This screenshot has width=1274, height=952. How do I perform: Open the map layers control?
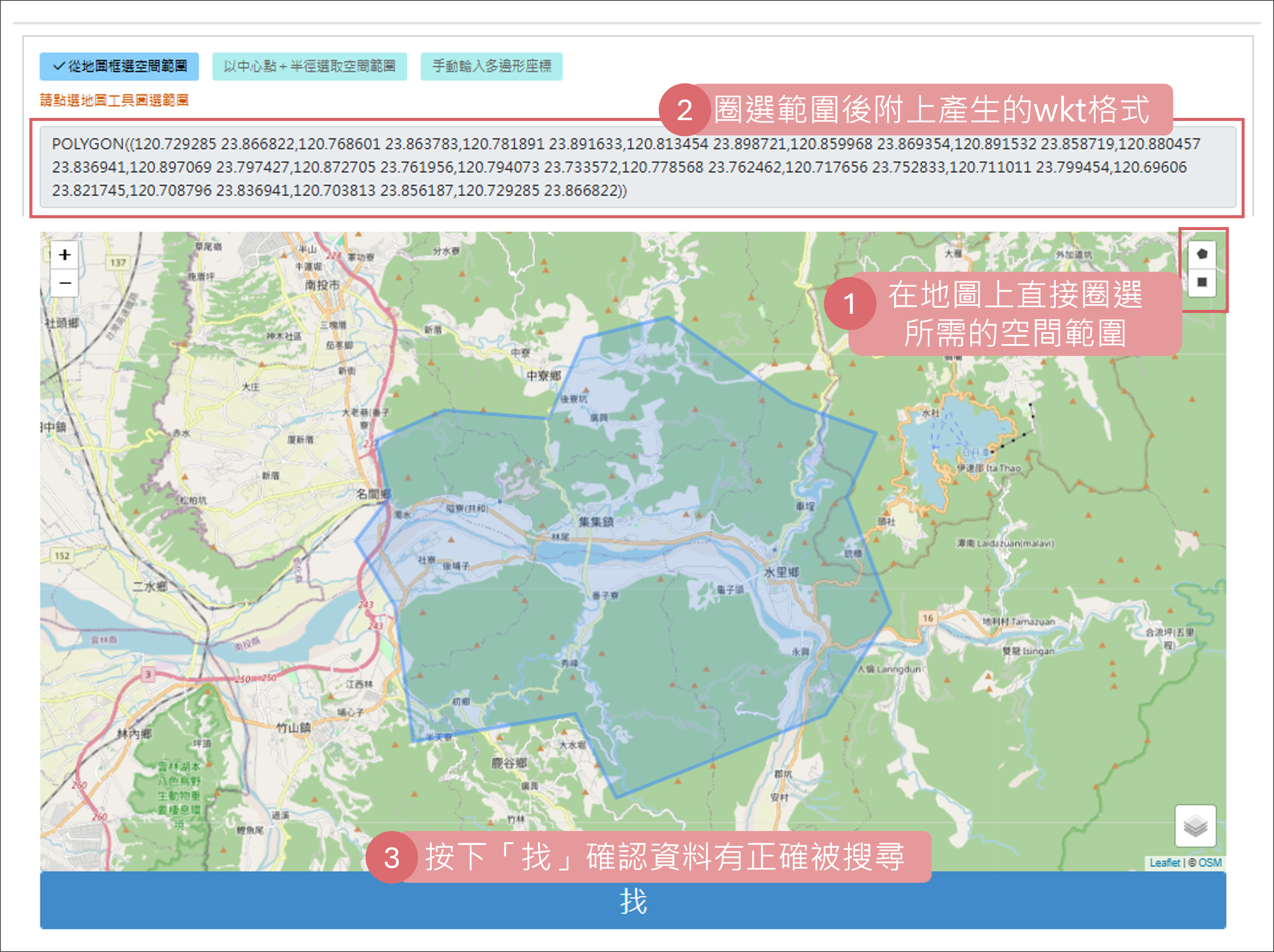point(1195,826)
